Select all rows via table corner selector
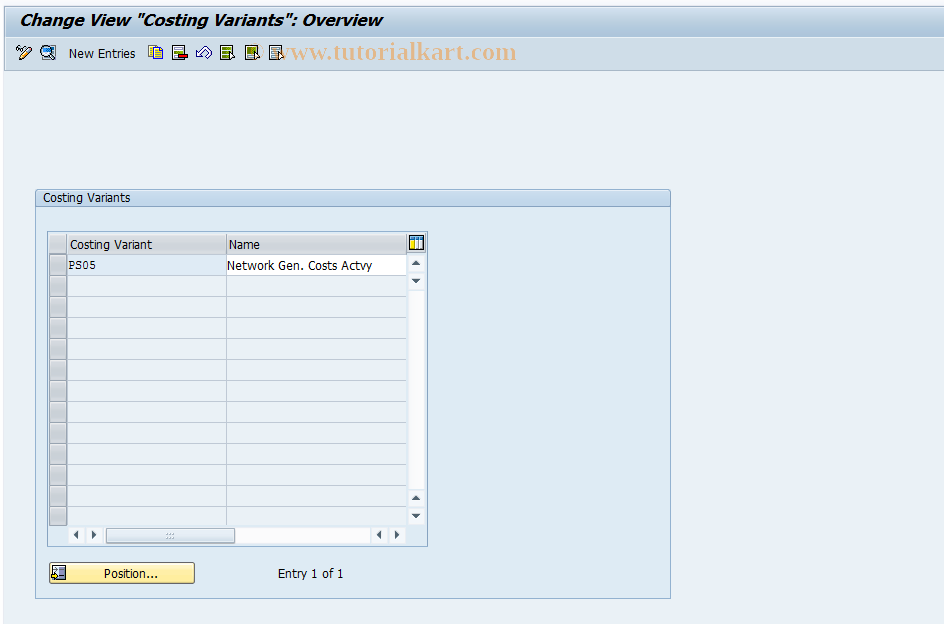944x624 pixels. click(x=57, y=243)
